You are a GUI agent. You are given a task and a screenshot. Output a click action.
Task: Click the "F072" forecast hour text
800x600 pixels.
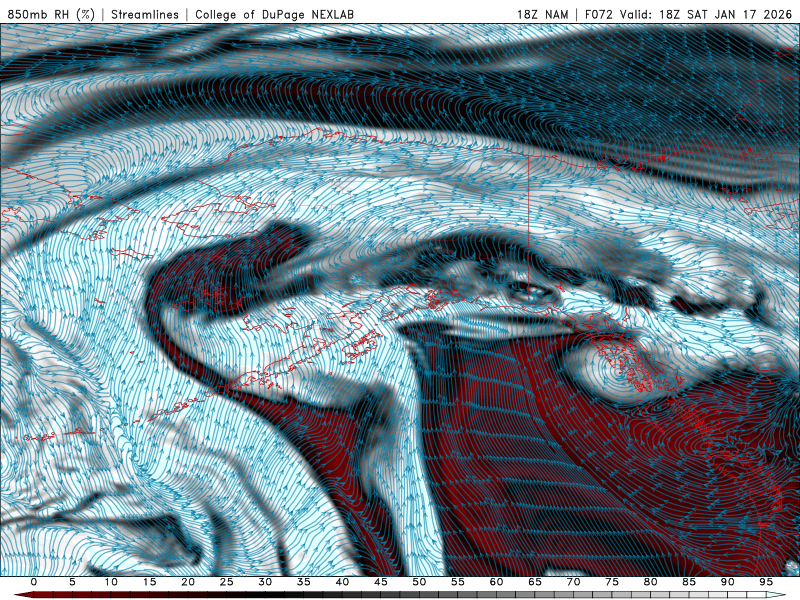pyautogui.click(x=600, y=14)
